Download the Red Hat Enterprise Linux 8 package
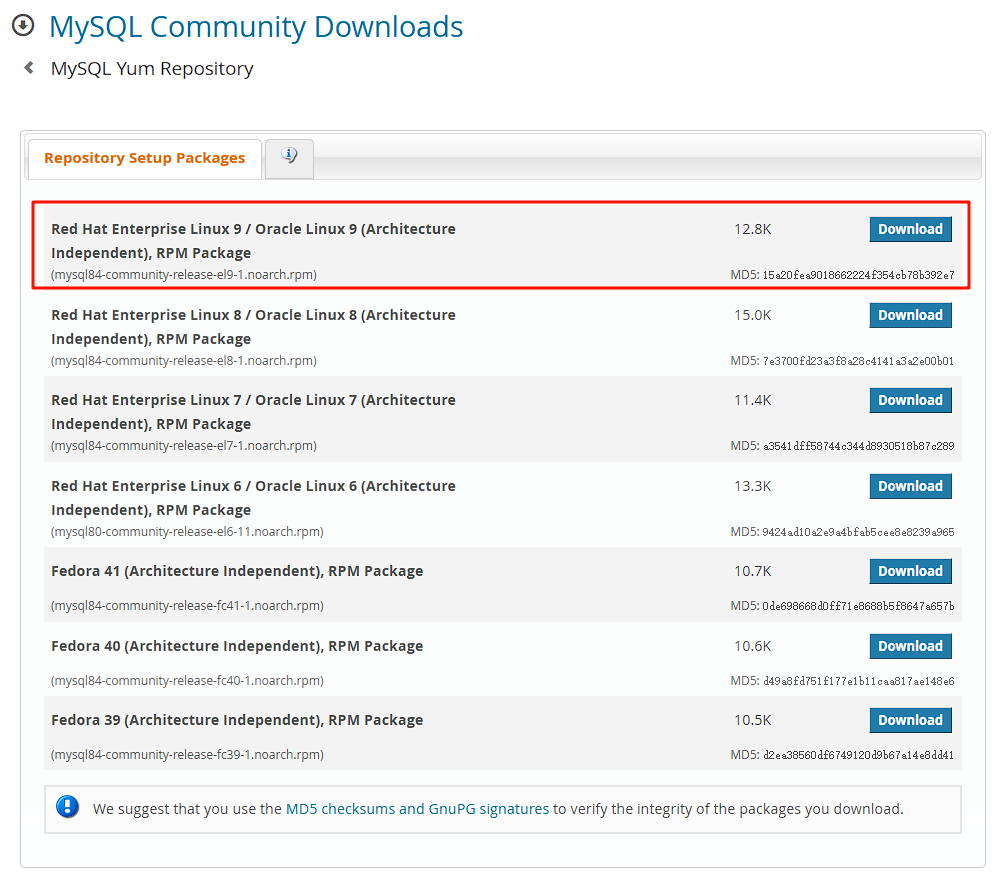 point(910,314)
